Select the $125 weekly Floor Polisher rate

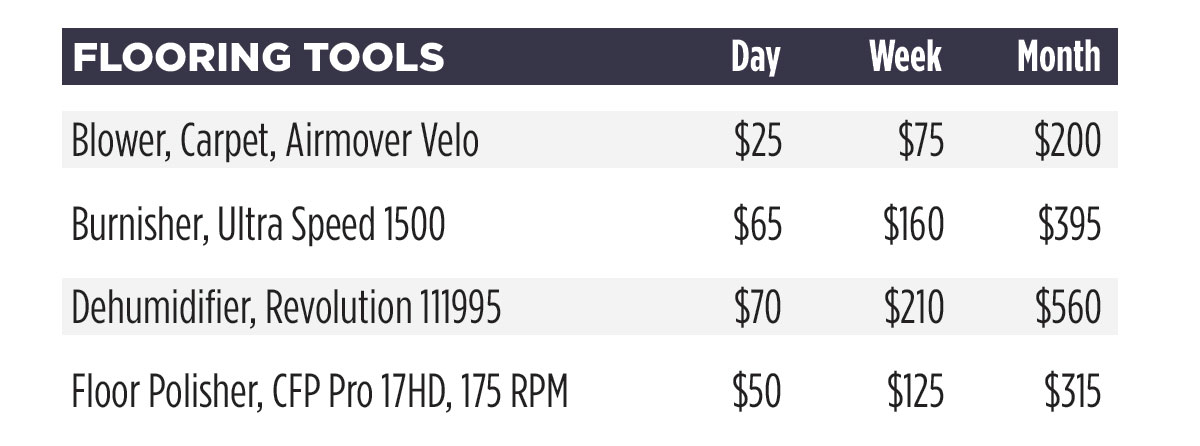coord(913,393)
